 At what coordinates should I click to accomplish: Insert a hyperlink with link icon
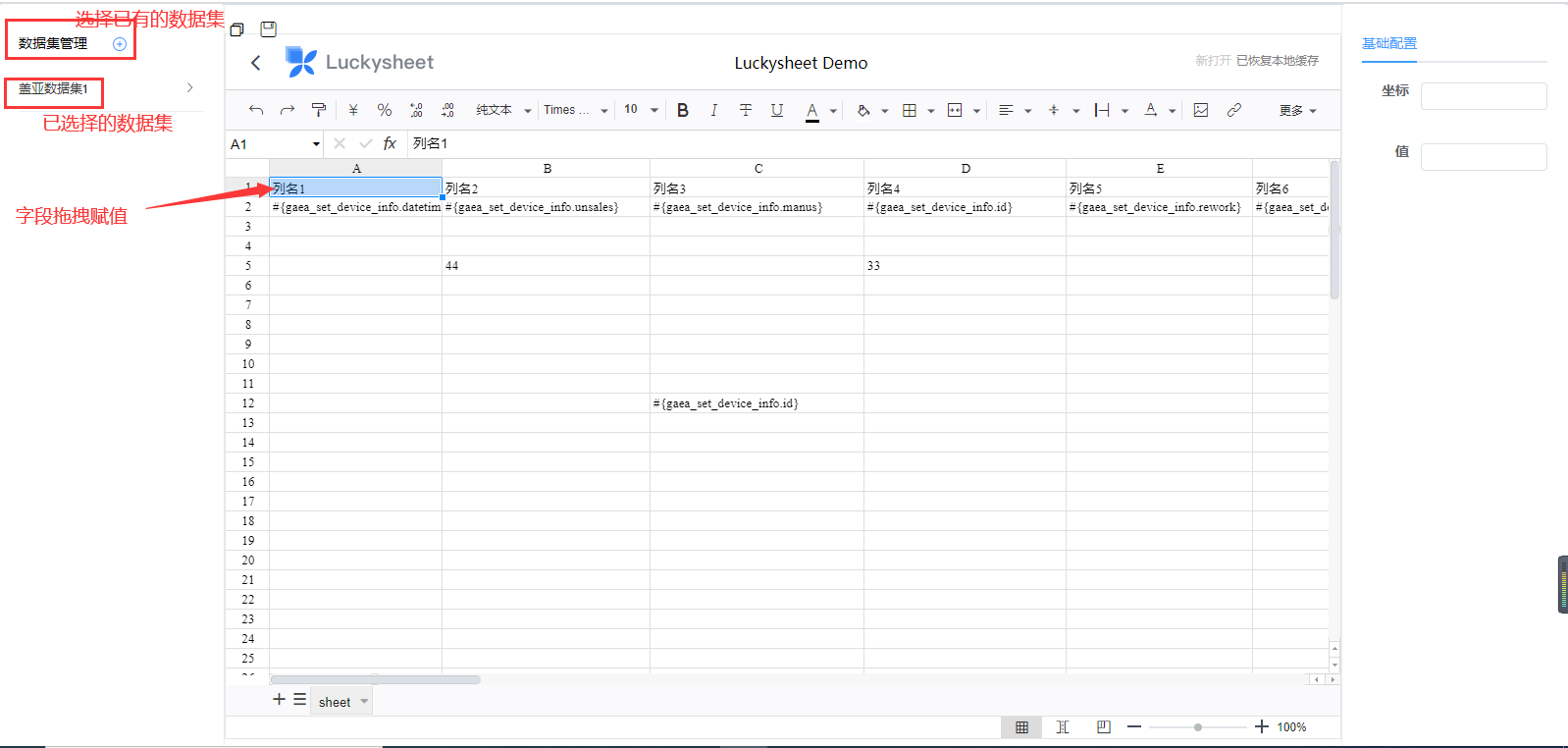coord(1233,110)
